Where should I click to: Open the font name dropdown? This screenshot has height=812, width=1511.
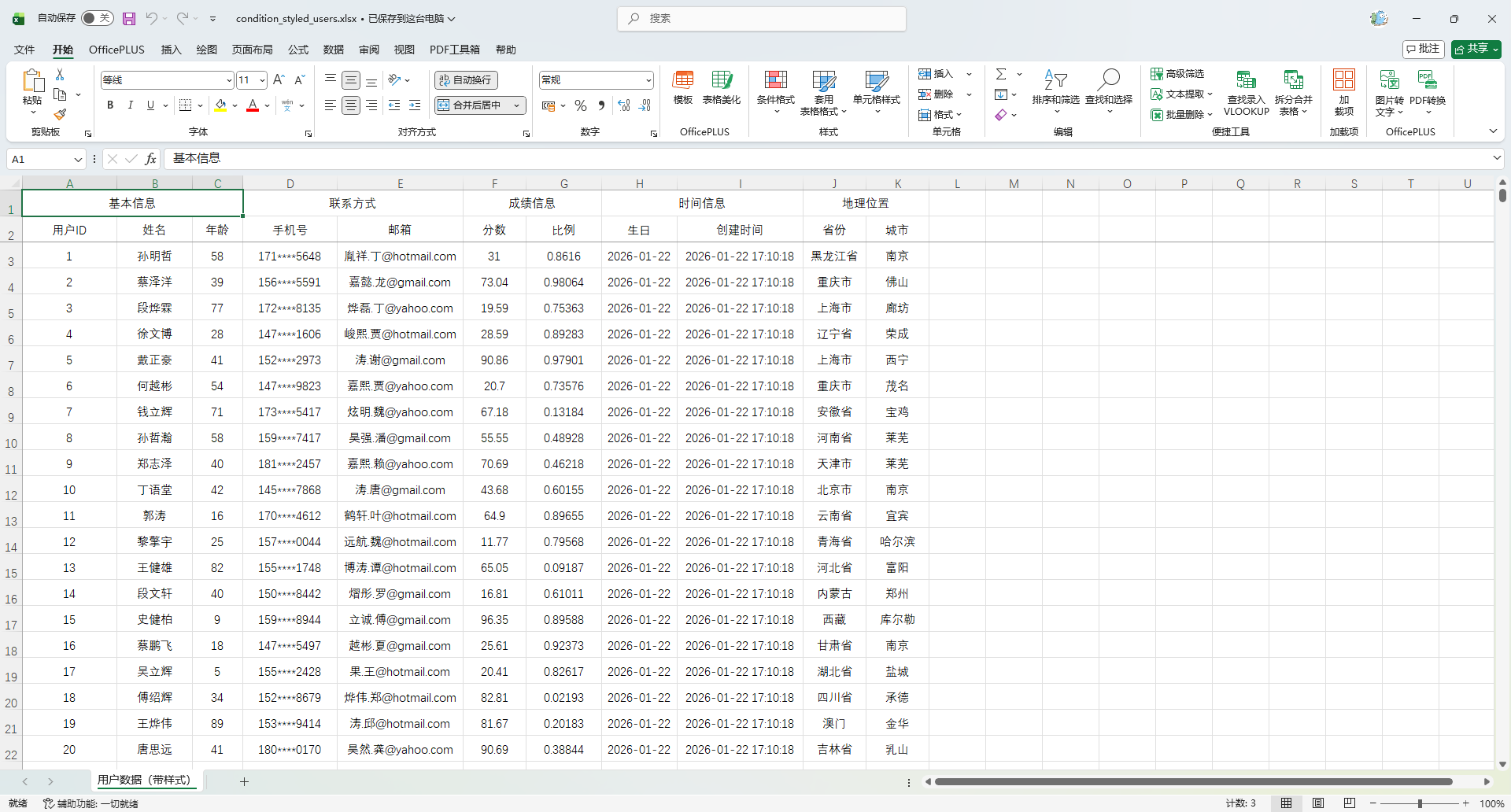[x=228, y=80]
